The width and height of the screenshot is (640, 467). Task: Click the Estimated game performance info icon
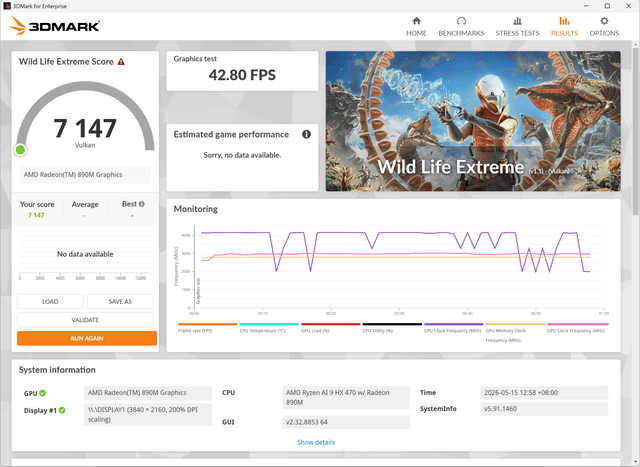coord(306,134)
